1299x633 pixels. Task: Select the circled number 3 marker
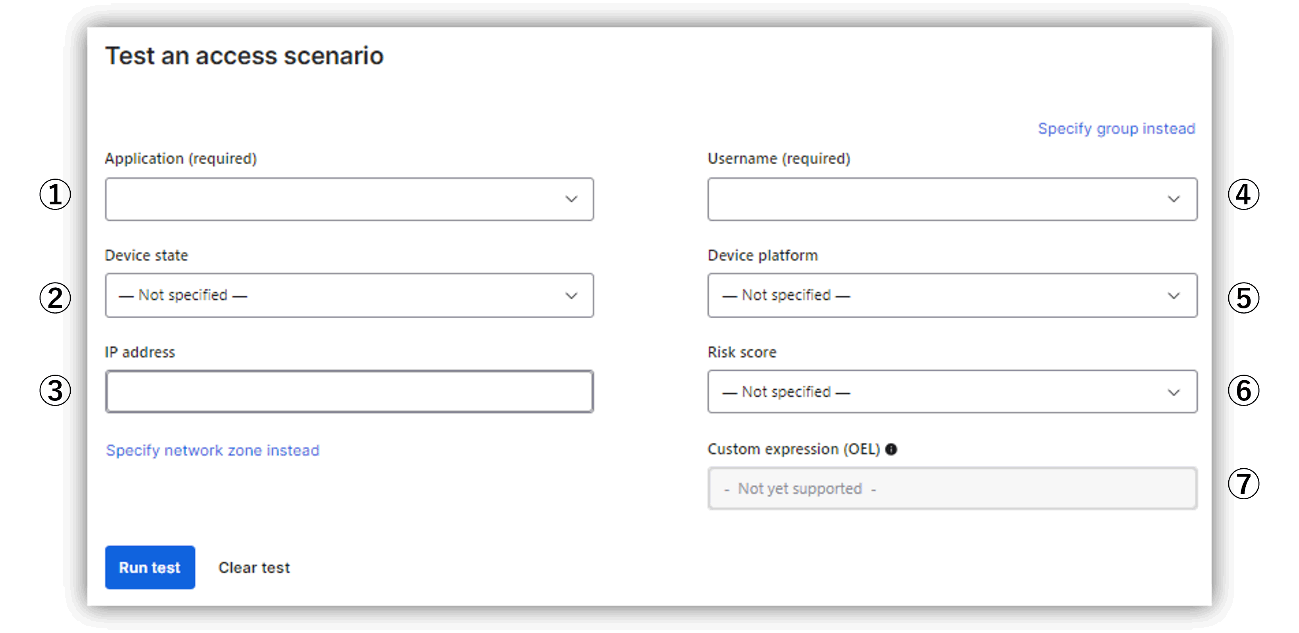coord(55,391)
